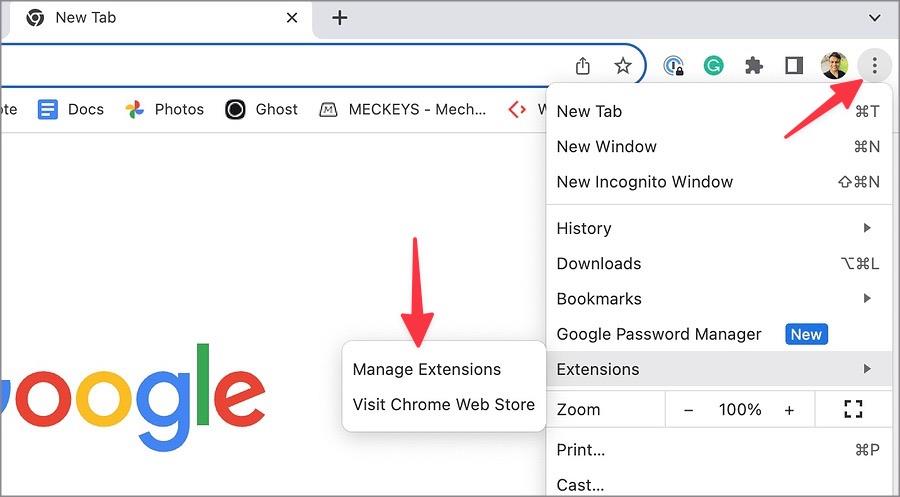Open the password manager extension icon

click(673, 65)
